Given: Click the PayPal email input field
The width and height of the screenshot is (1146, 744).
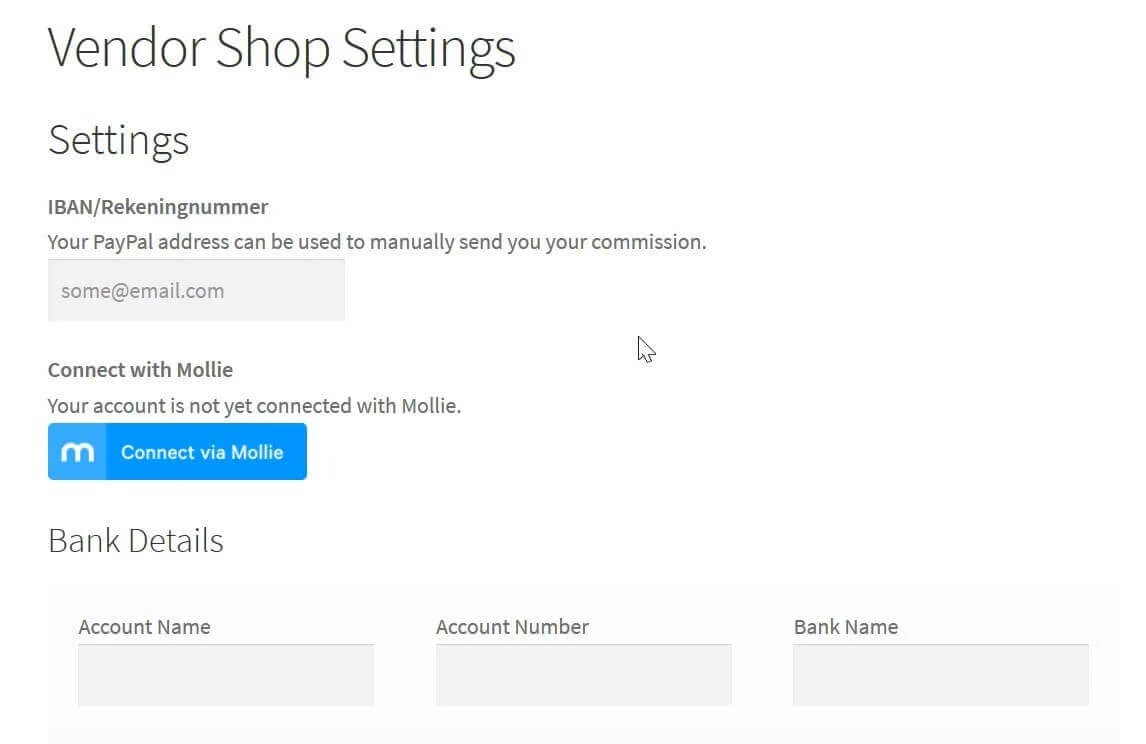Looking at the screenshot, I should [x=196, y=290].
